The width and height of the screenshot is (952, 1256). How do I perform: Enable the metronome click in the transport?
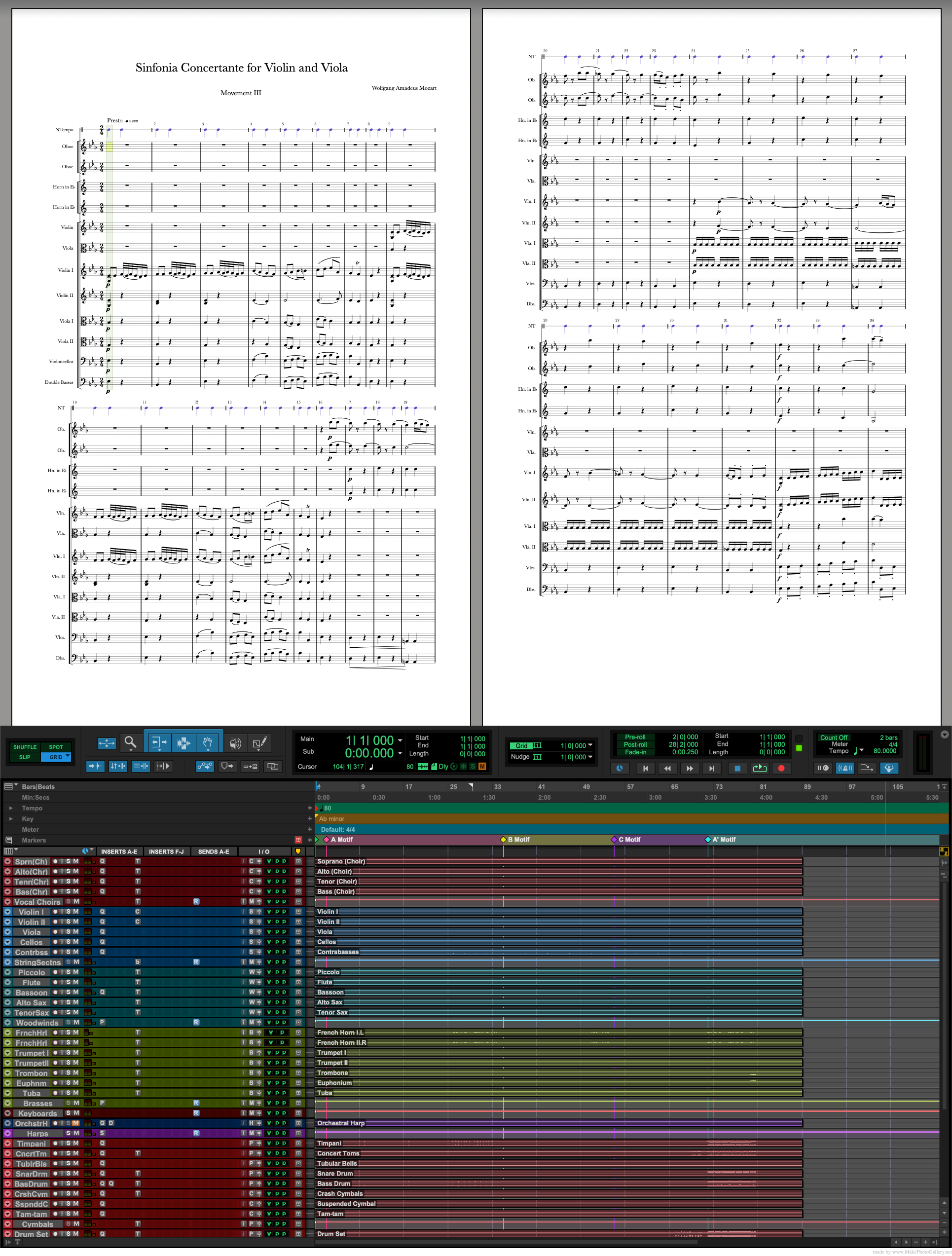click(846, 768)
